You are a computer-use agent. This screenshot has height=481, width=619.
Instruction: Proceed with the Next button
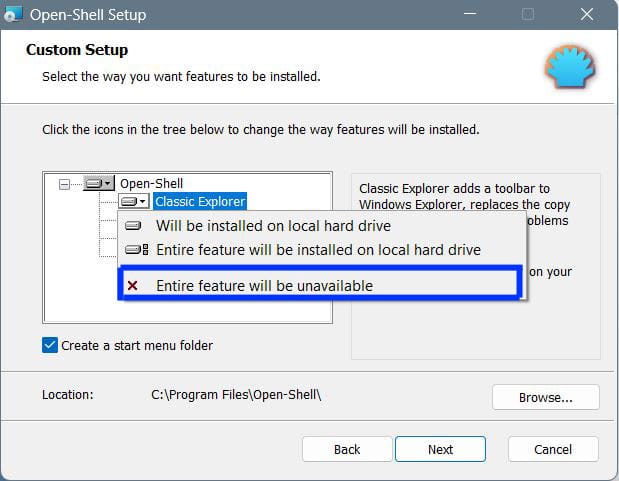440,449
